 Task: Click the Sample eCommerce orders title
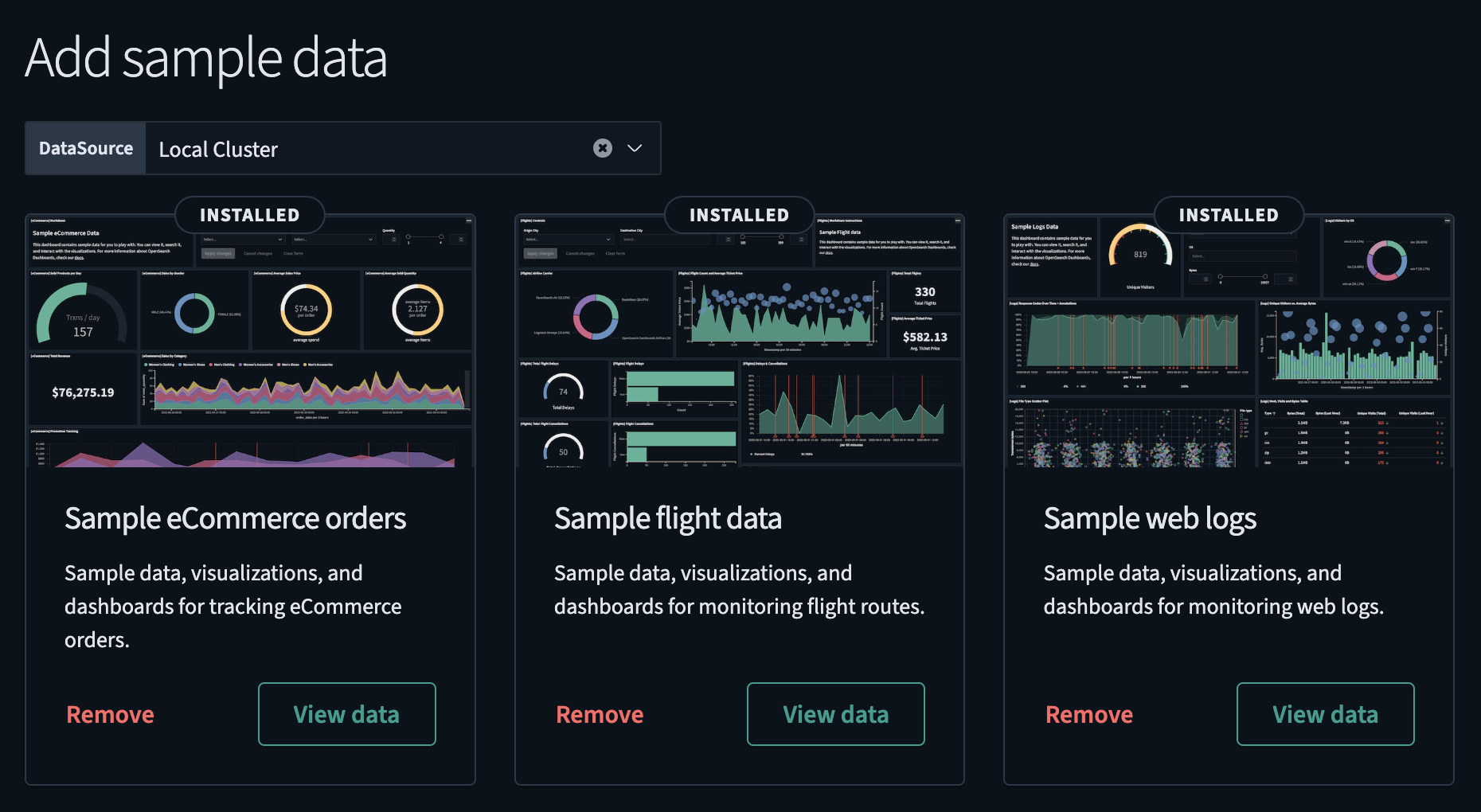tap(236, 518)
